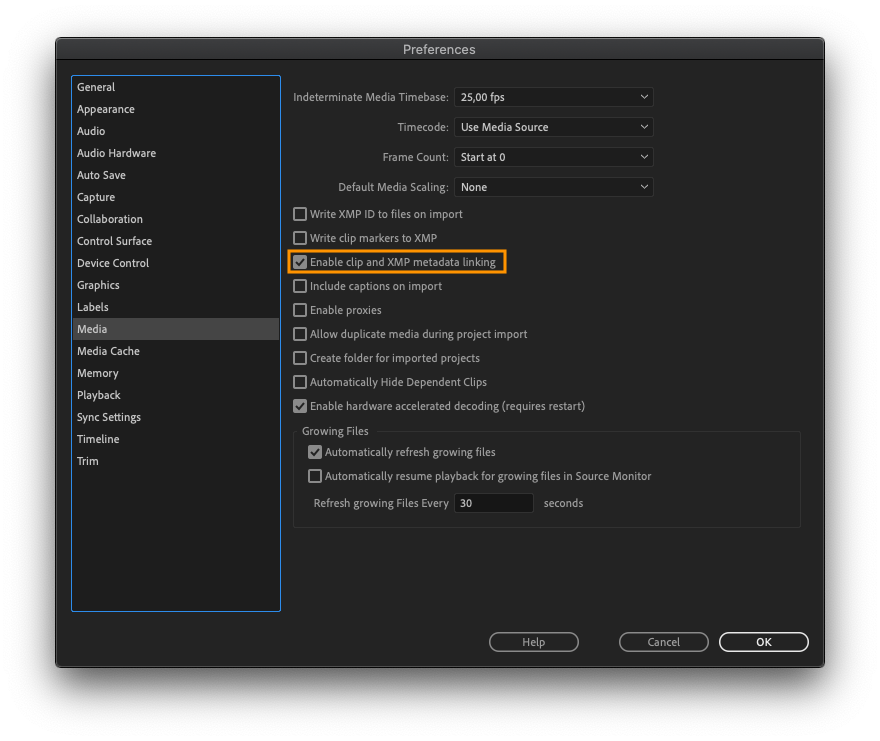
Task: Uncheck Enable clip and XMP metadata linking
Action: tap(300, 262)
